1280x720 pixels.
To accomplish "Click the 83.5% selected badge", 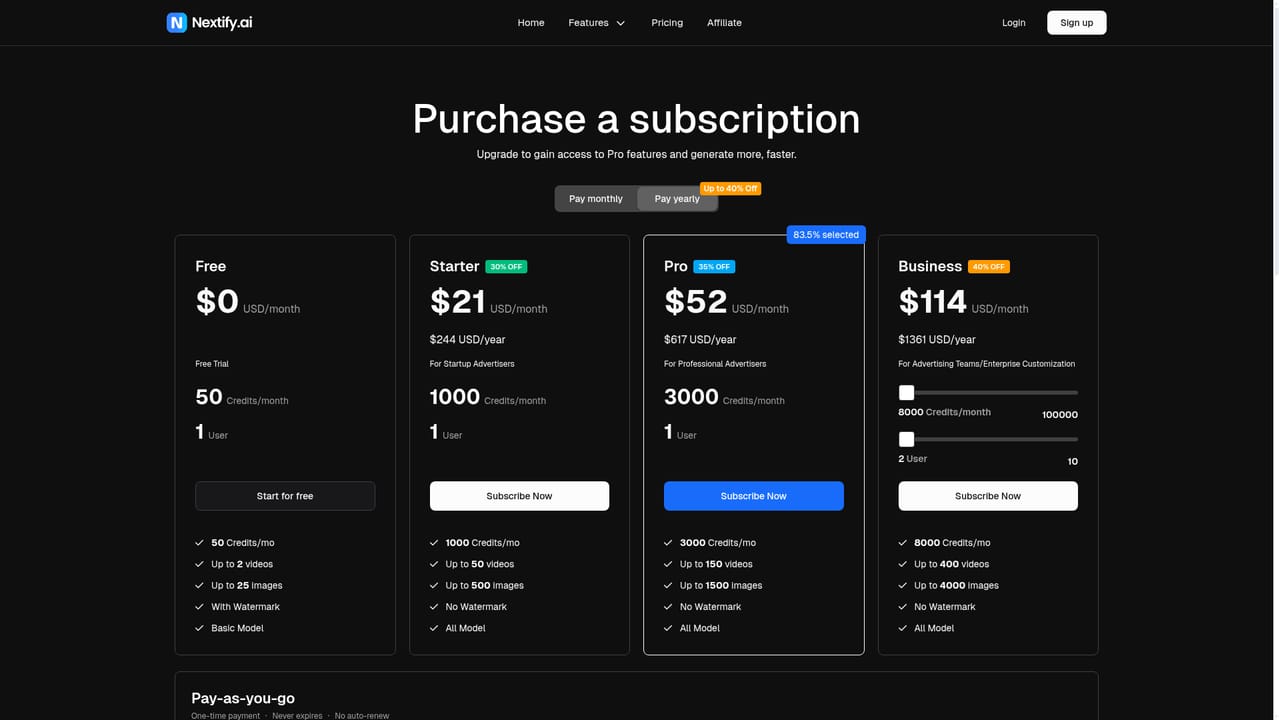I will [x=826, y=235].
